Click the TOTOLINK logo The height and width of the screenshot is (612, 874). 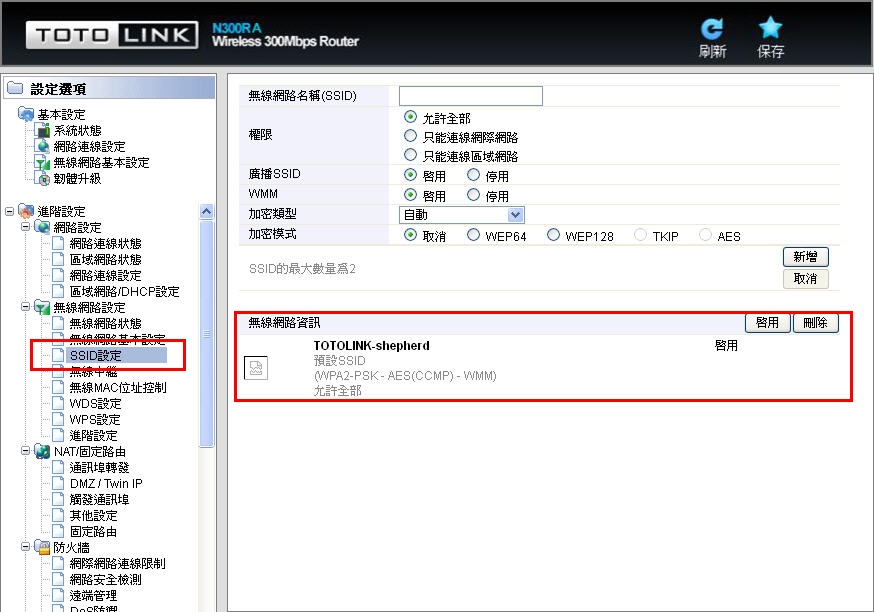point(112,35)
